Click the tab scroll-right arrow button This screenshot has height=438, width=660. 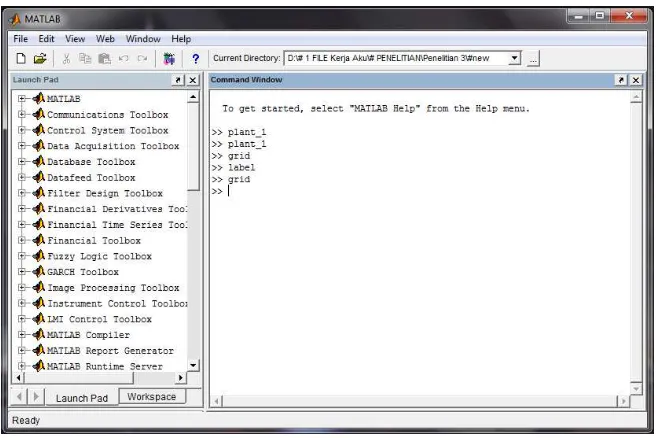(36, 396)
